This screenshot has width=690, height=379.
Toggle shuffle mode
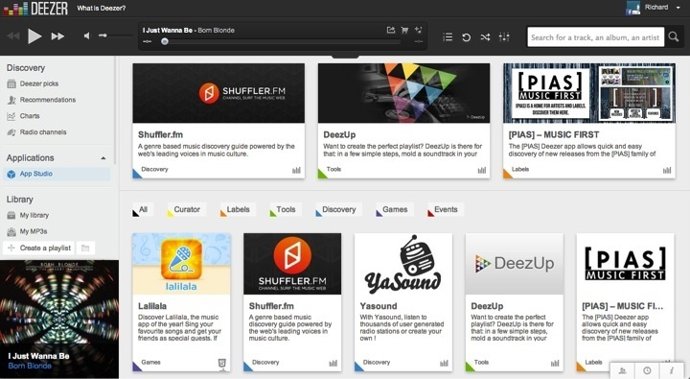pos(485,37)
